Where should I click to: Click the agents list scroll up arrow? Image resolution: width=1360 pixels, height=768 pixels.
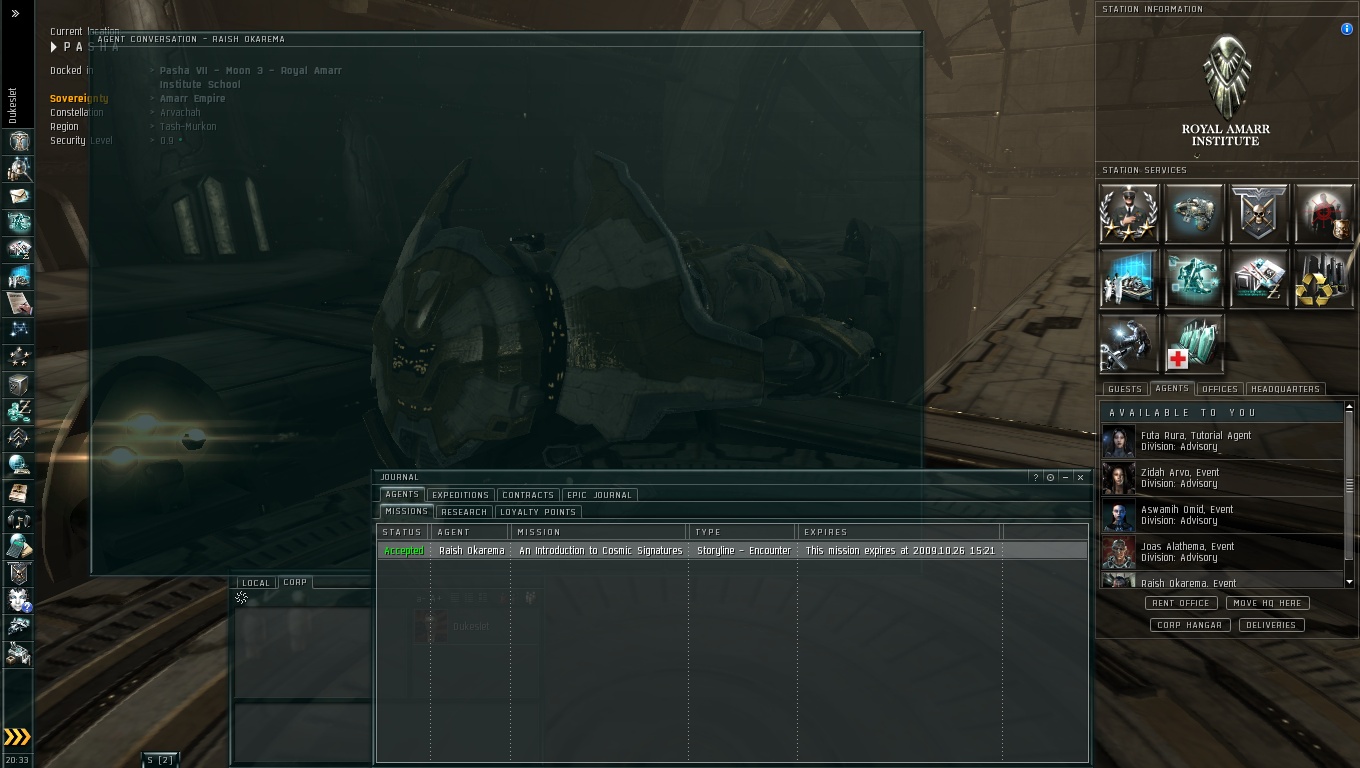[x=1349, y=407]
